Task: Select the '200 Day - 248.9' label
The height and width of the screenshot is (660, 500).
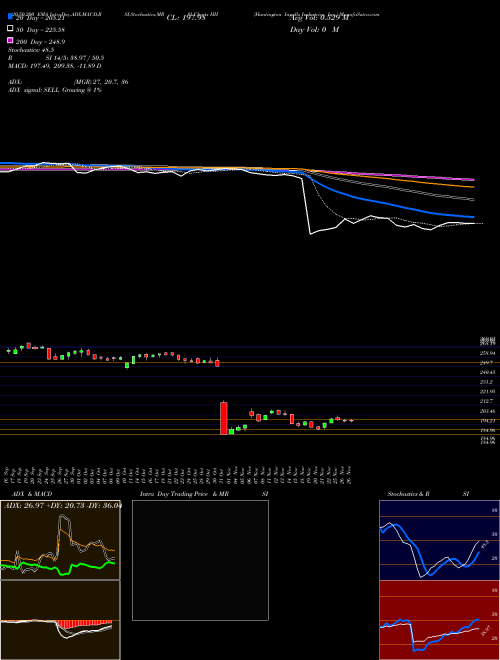Action: point(40,42)
